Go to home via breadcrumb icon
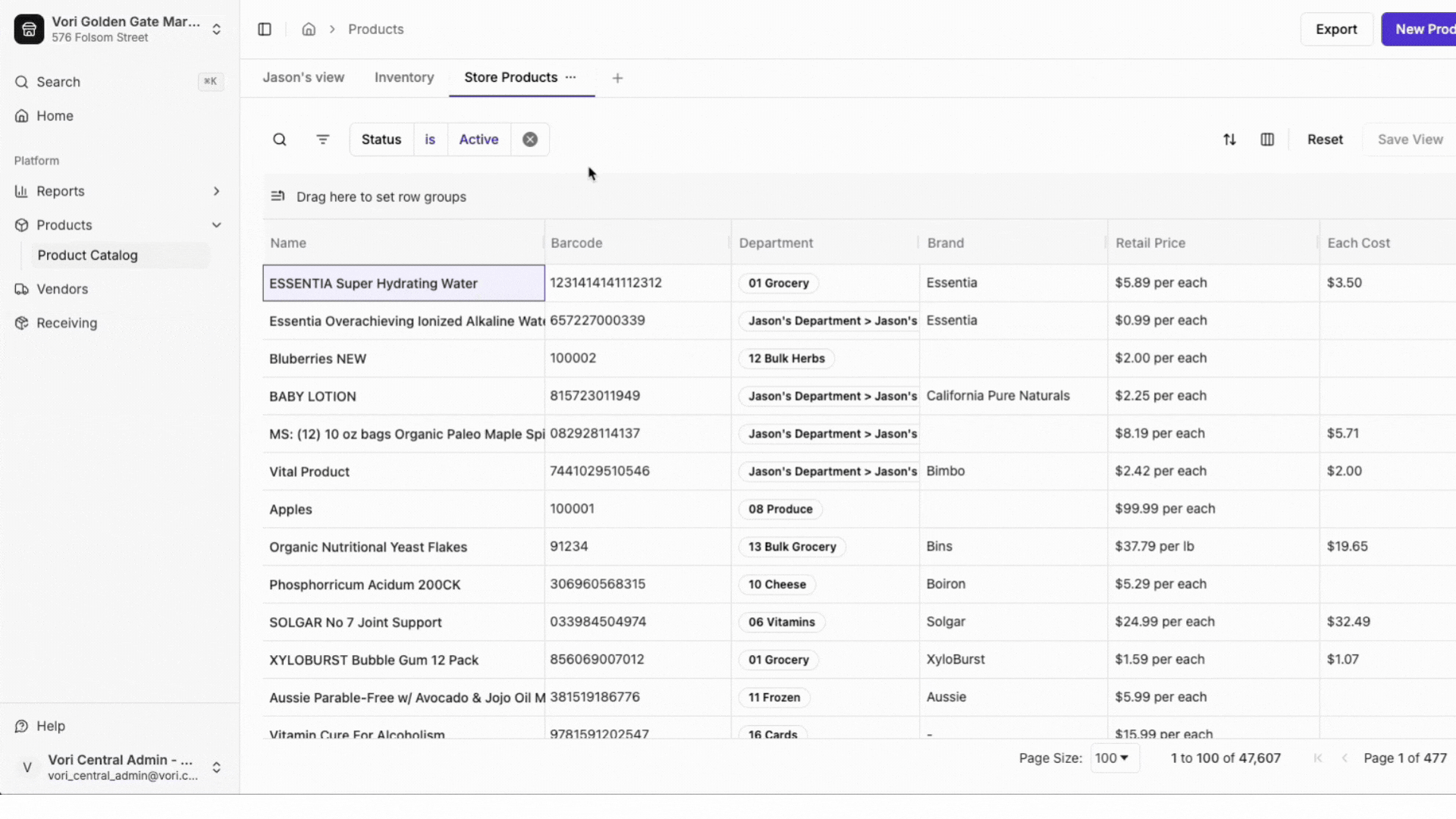This screenshot has height=819, width=1456. pos(309,29)
